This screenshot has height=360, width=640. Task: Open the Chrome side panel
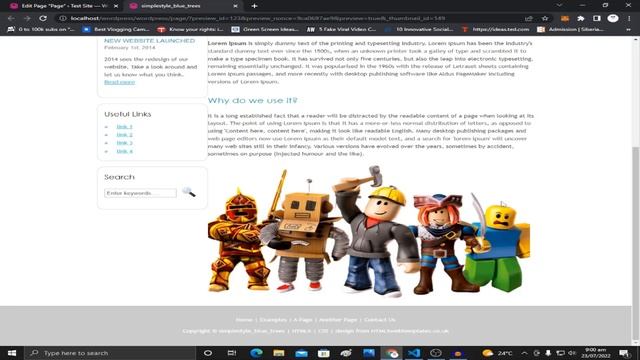click(597, 18)
